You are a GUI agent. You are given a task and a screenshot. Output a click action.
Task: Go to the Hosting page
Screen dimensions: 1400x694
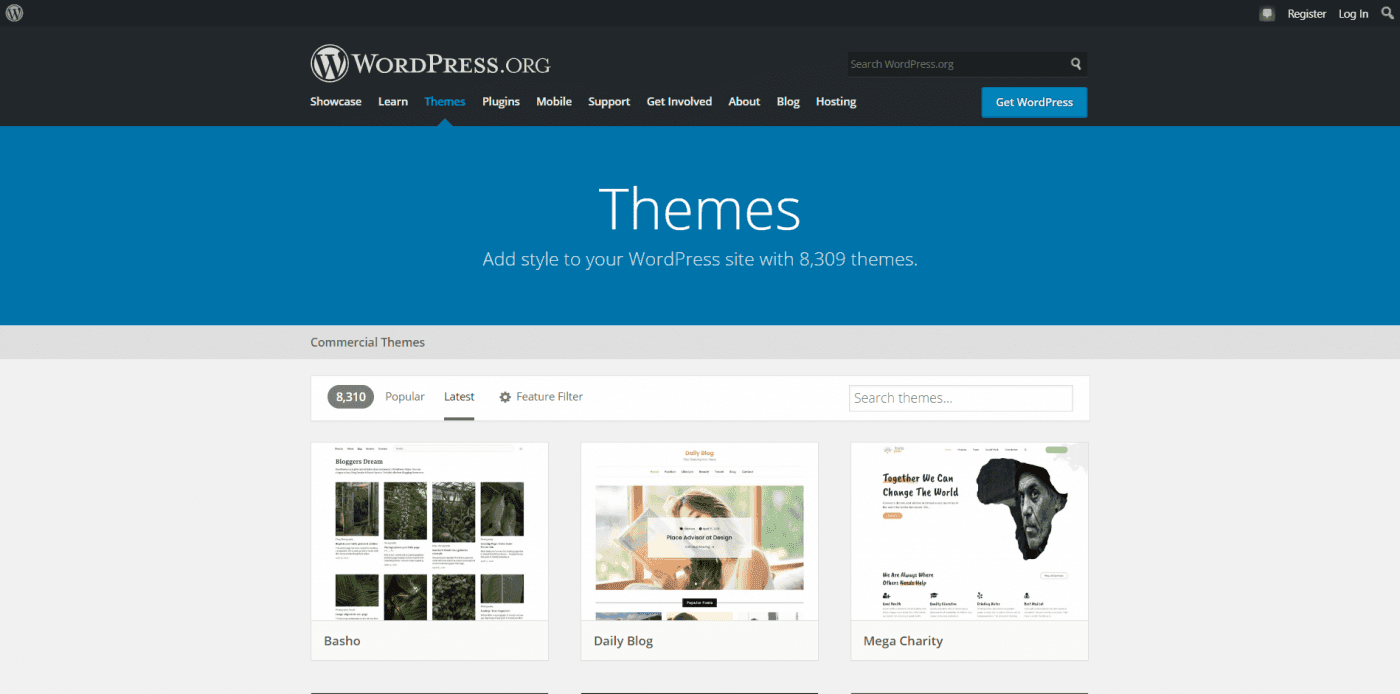[x=836, y=102]
